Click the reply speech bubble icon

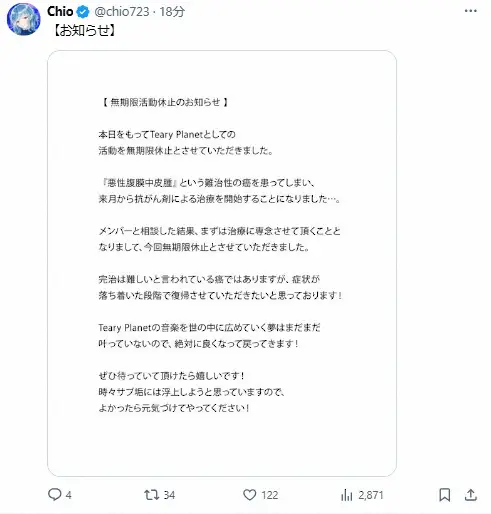(54, 495)
